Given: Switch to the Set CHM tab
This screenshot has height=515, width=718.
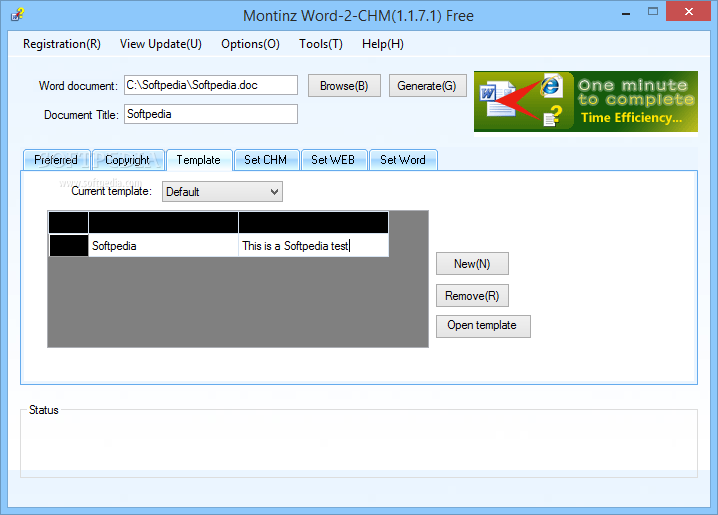Looking at the screenshot, I should [x=266, y=160].
